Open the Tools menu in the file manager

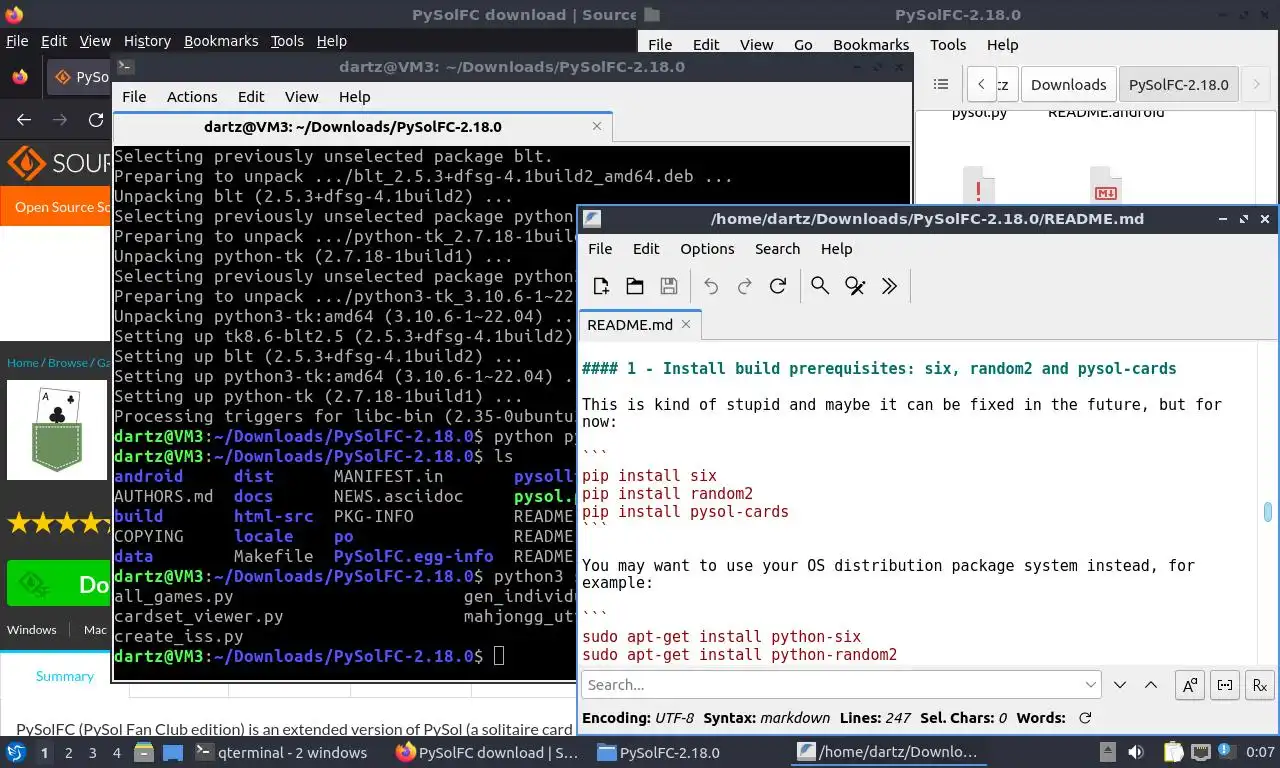[948, 45]
